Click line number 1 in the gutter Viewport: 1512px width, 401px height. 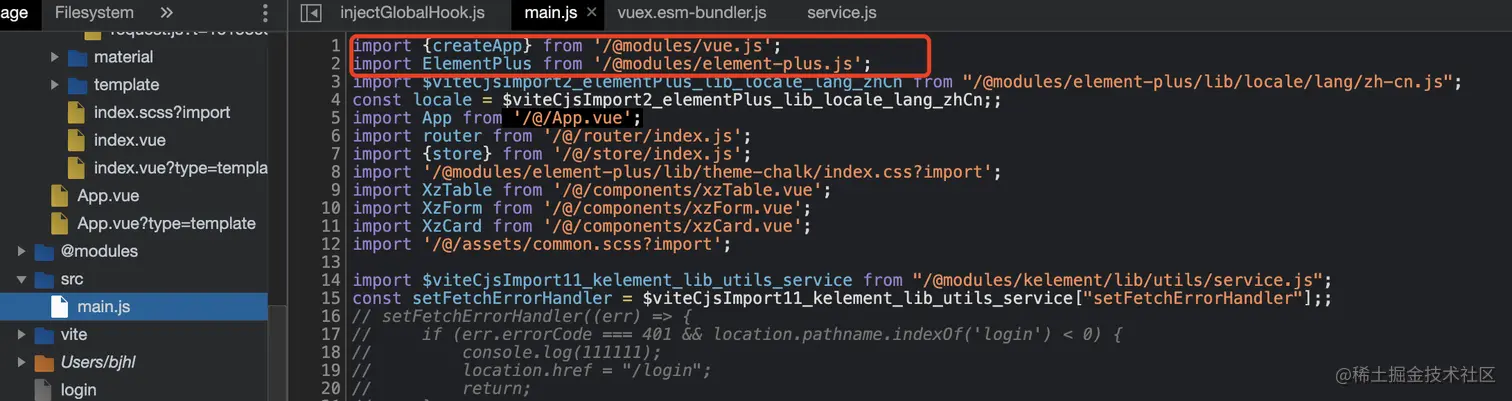[336, 46]
